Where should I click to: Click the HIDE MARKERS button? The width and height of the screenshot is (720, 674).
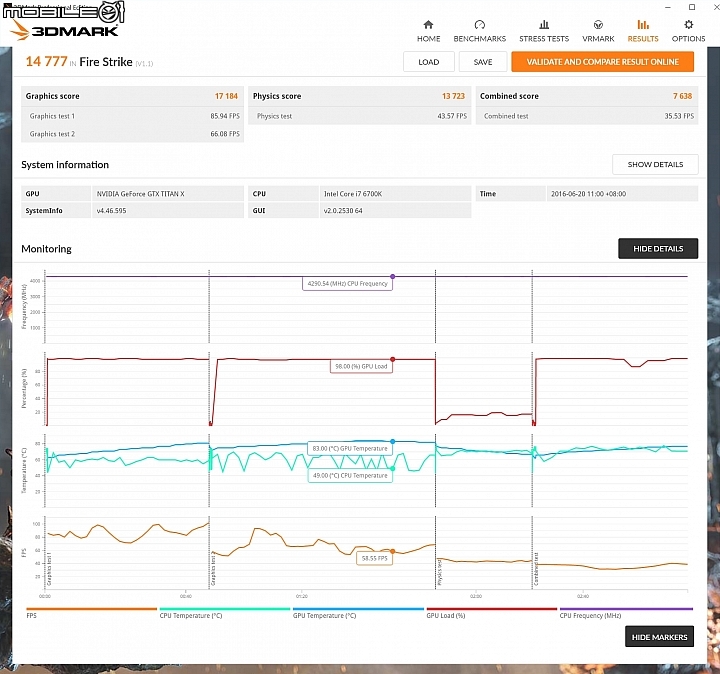click(659, 637)
